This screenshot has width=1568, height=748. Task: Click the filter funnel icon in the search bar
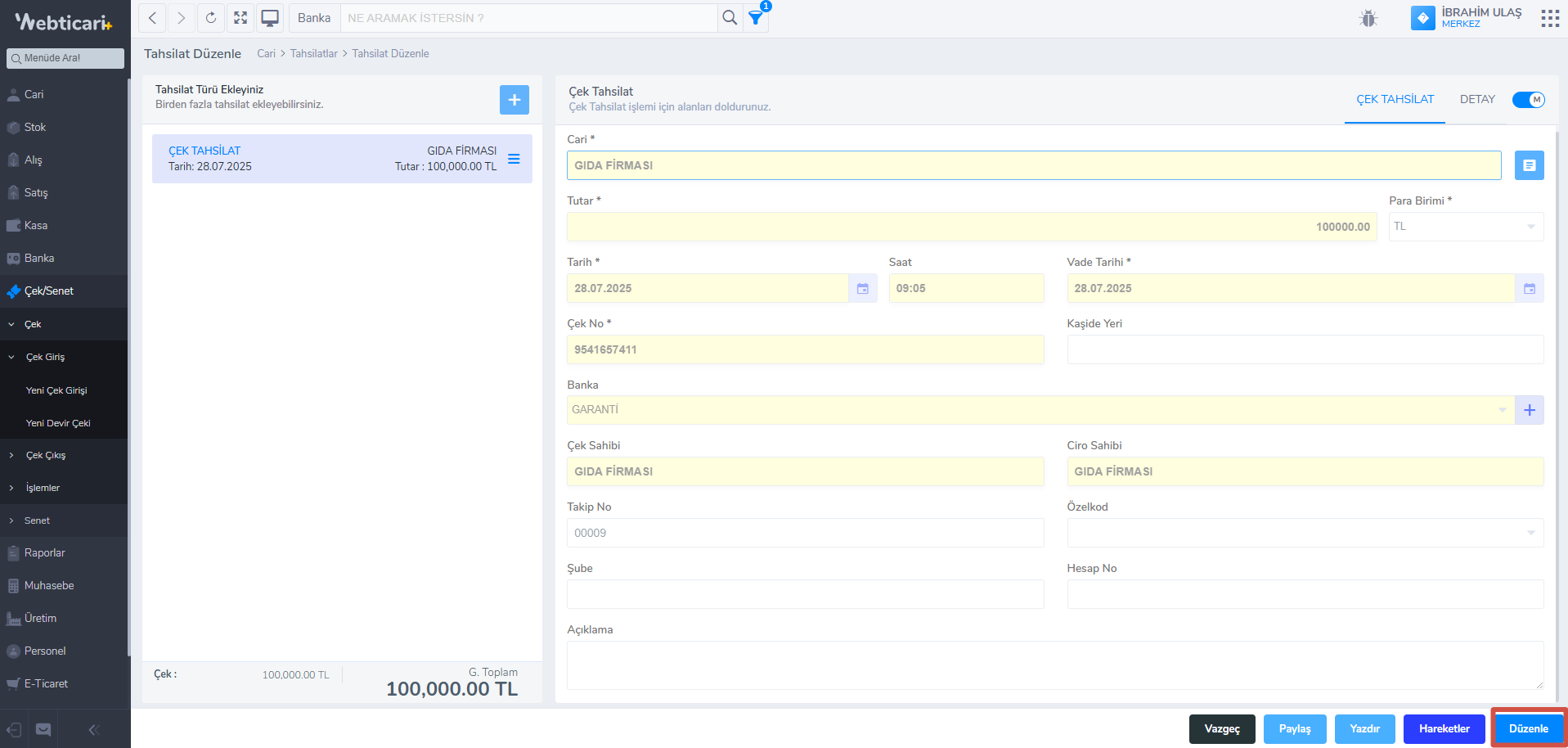[756, 18]
